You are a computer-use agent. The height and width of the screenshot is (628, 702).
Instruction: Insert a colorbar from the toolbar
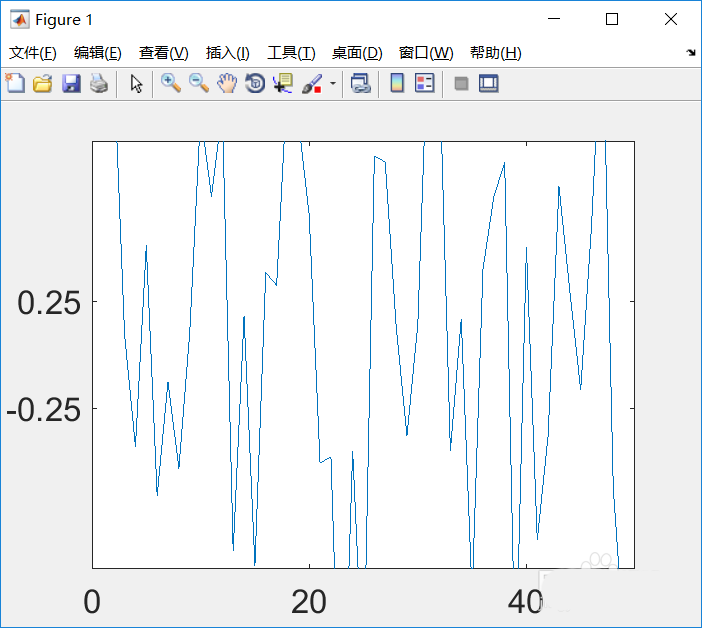point(397,84)
